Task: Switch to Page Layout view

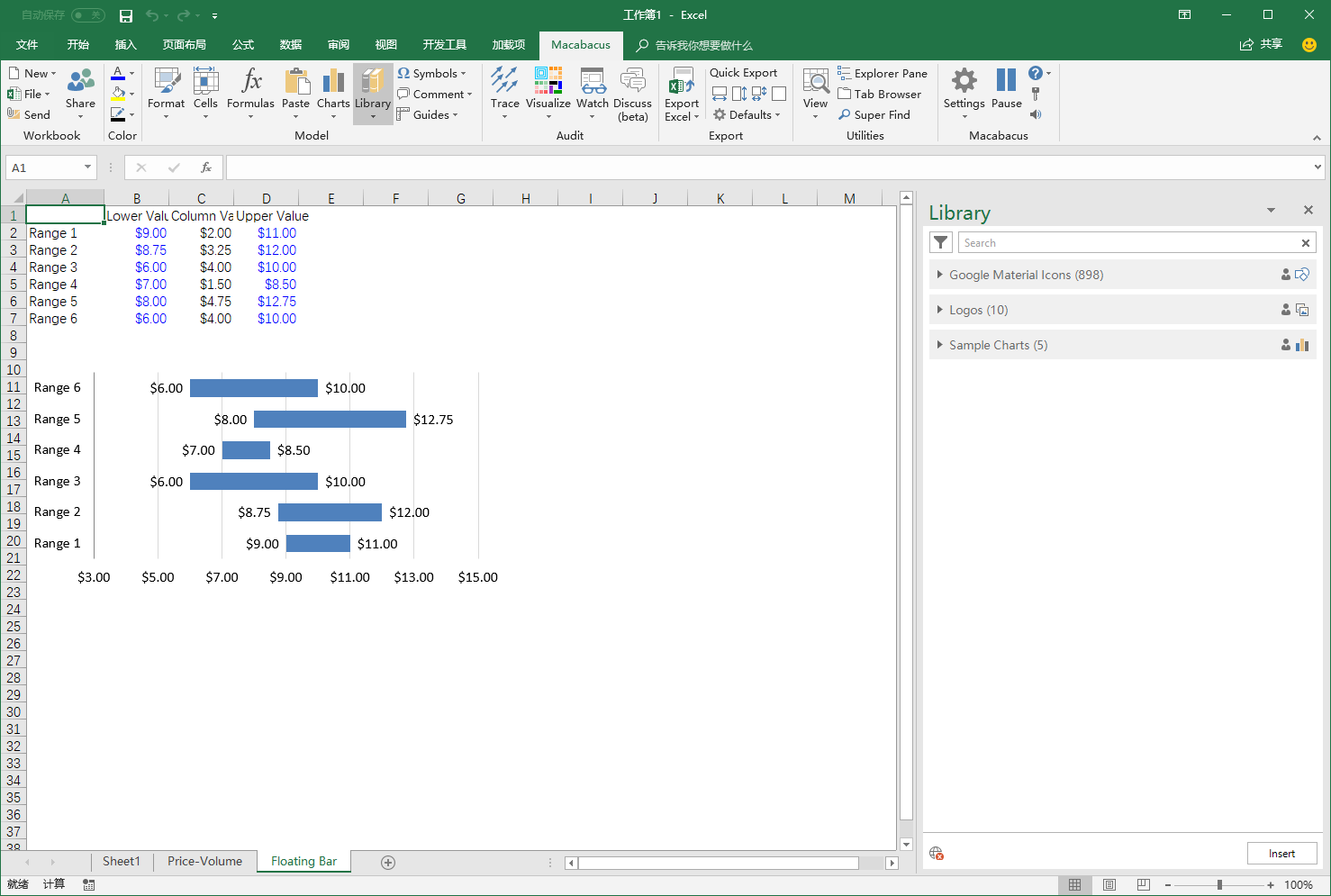Action: click(1109, 884)
